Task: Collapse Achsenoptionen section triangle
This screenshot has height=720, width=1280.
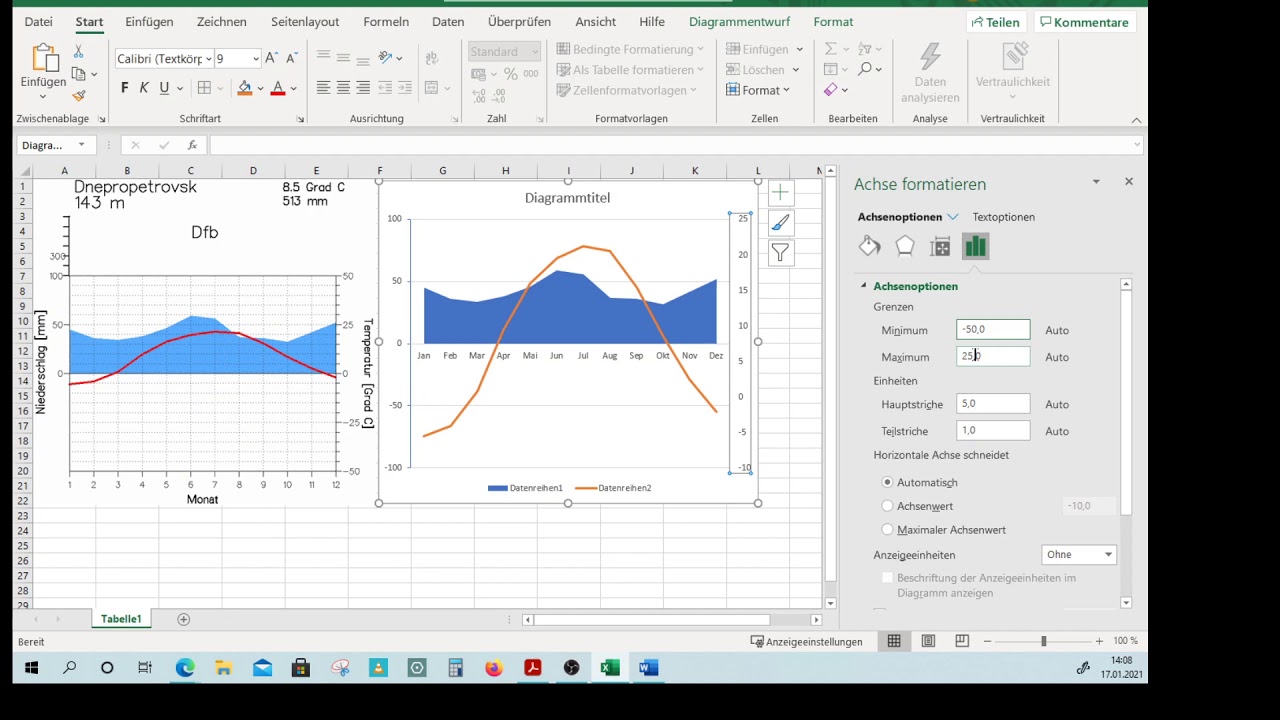Action: click(864, 286)
